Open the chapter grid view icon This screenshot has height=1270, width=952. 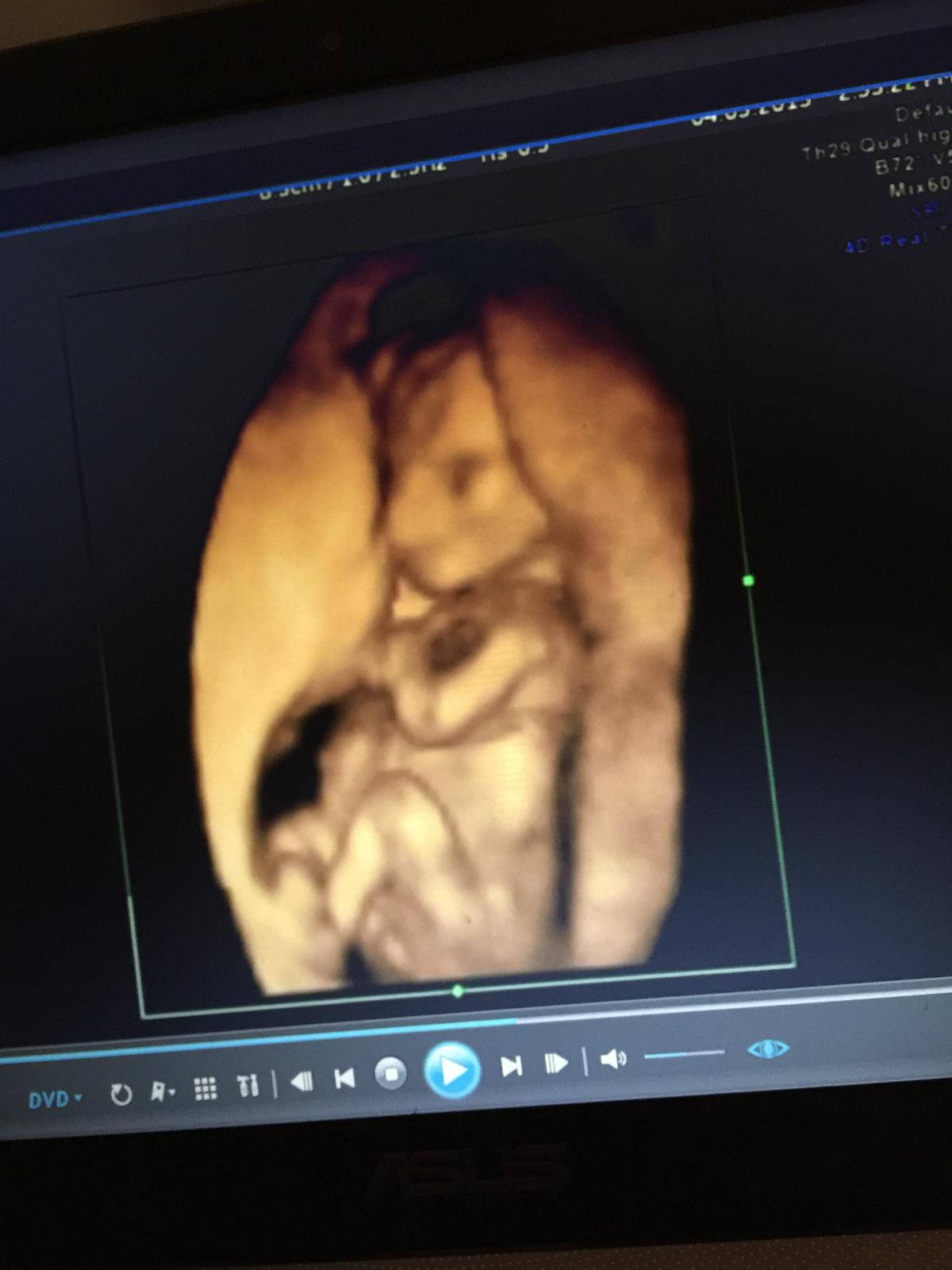[205, 1089]
